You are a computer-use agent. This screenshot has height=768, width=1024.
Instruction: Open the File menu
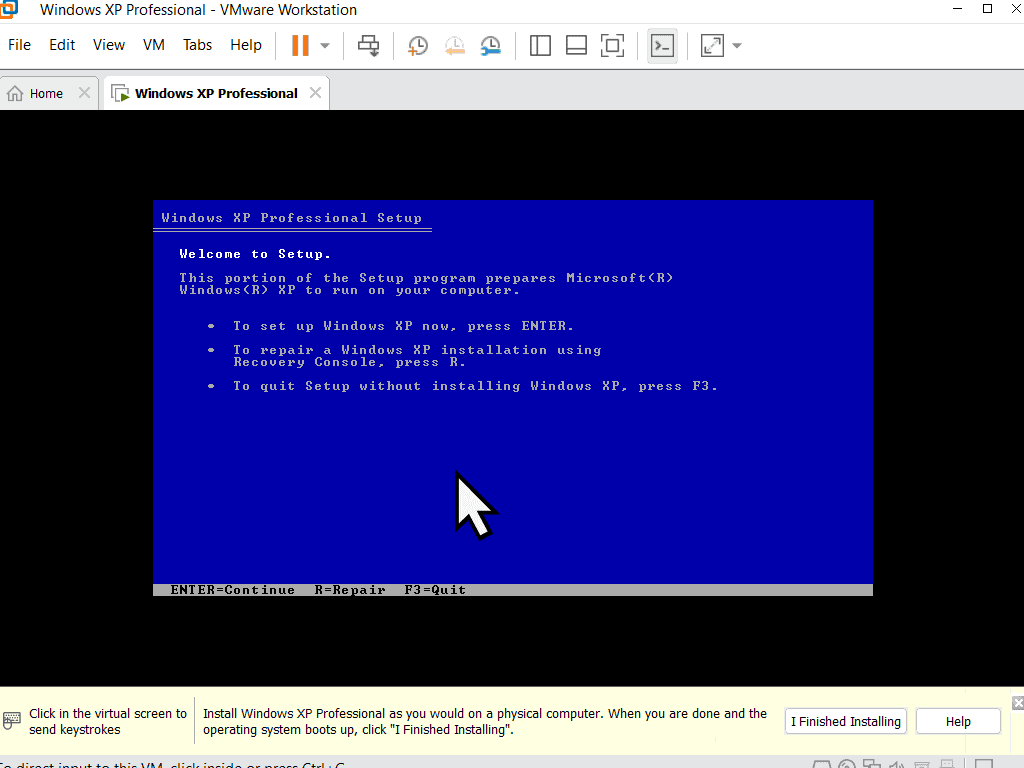pyautogui.click(x=19, y=45)
